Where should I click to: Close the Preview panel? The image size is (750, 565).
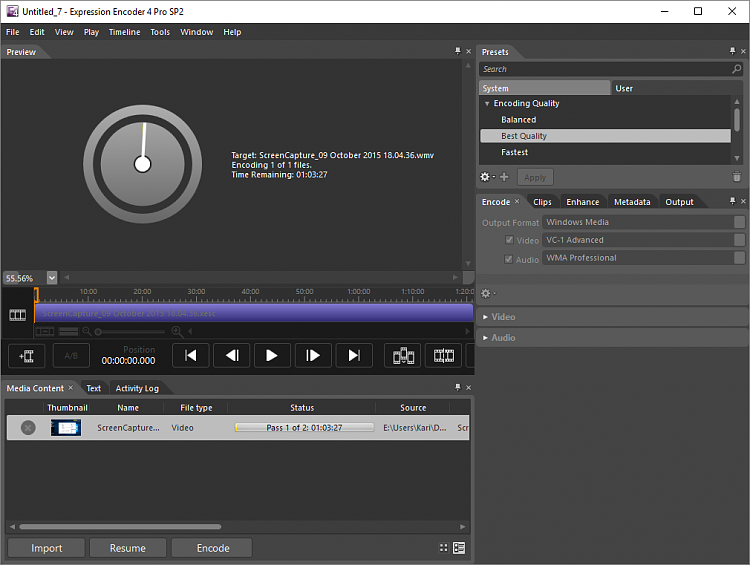coord(468,51)
